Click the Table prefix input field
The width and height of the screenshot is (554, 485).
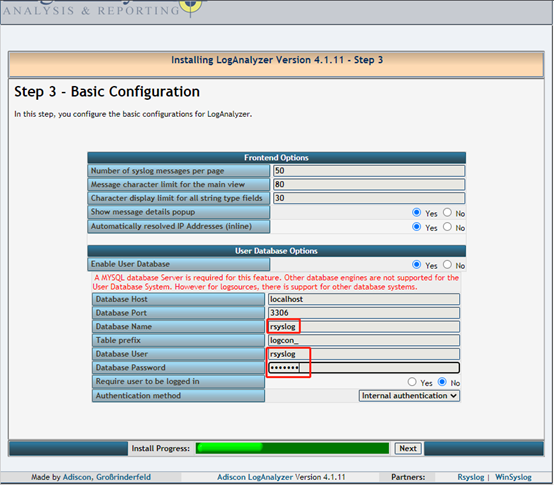click(364, 340)
